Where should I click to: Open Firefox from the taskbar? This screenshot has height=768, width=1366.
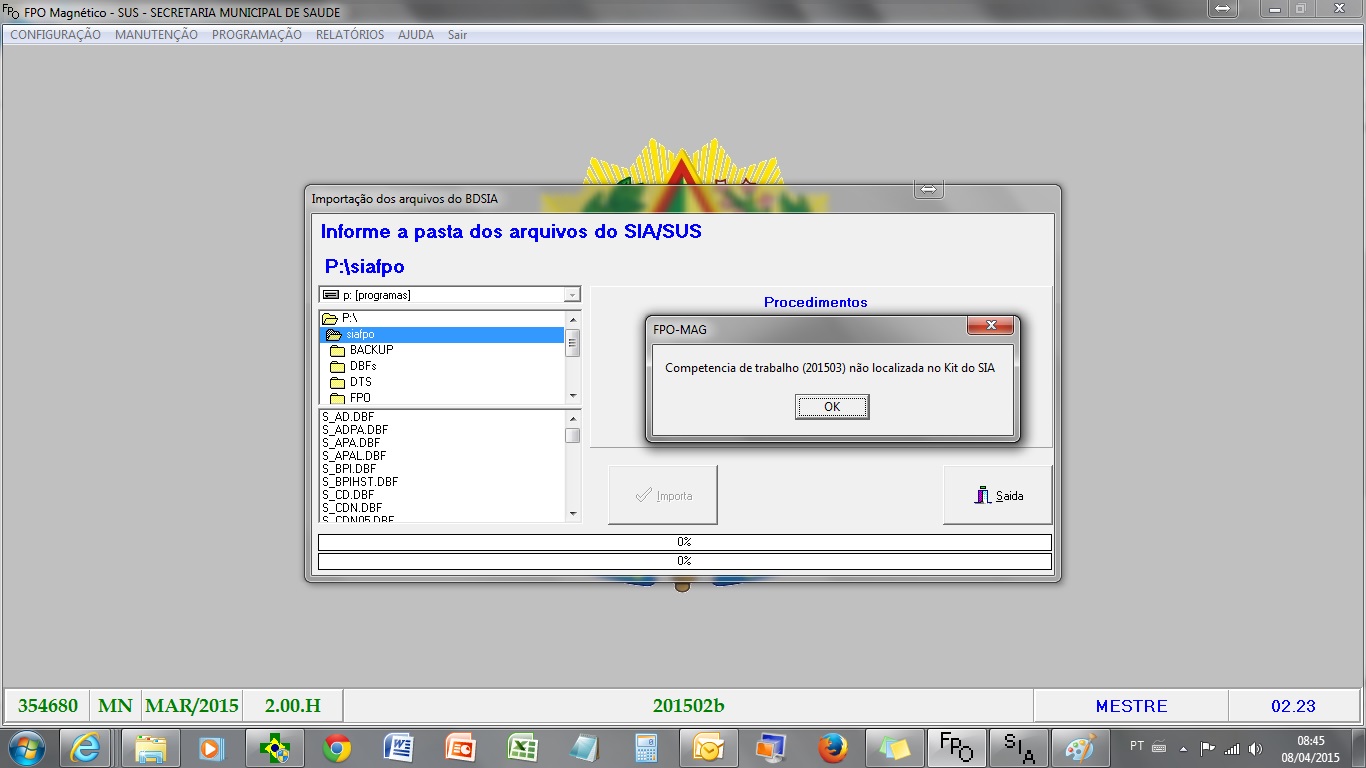coord(832,747)
